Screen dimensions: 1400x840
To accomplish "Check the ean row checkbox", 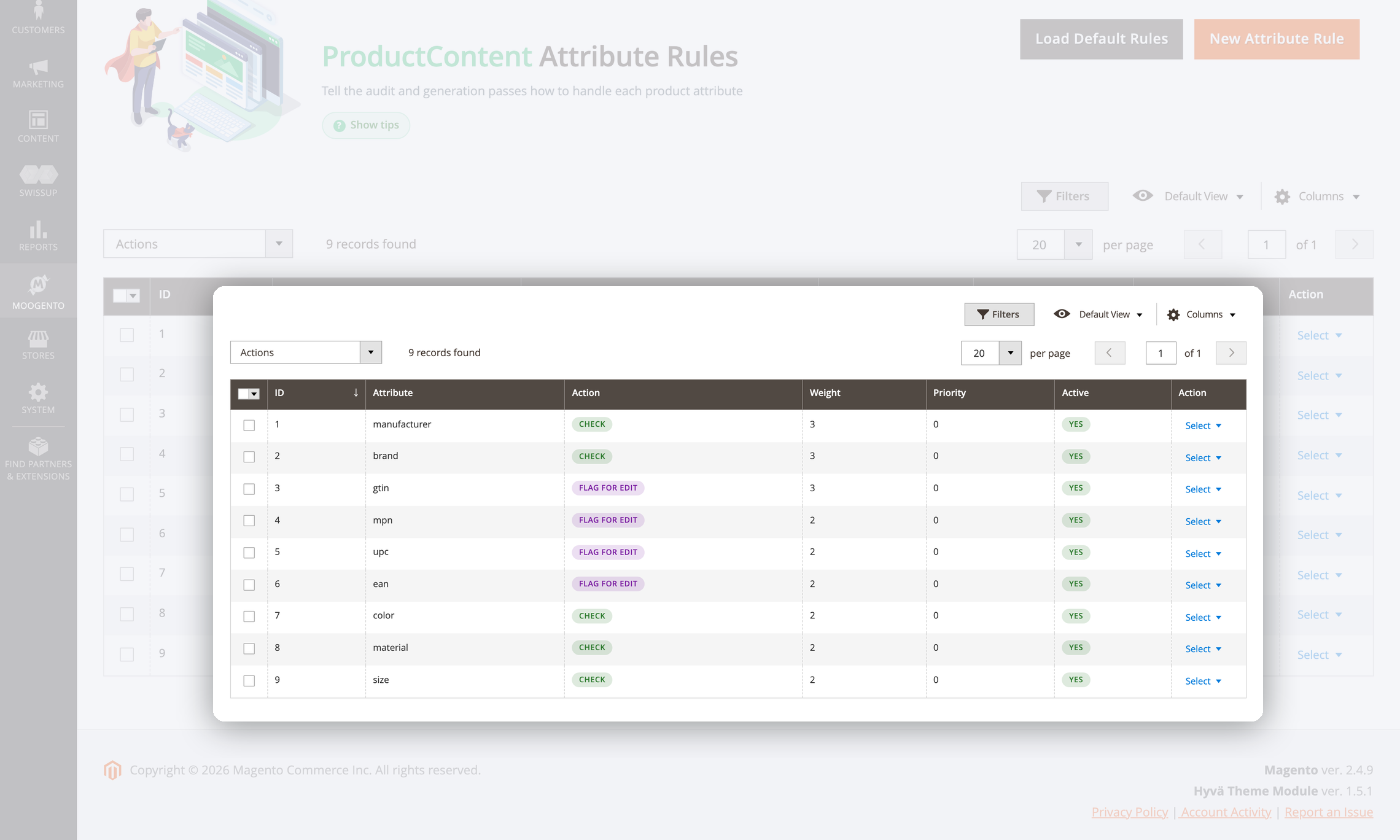I will click(249, 585).
